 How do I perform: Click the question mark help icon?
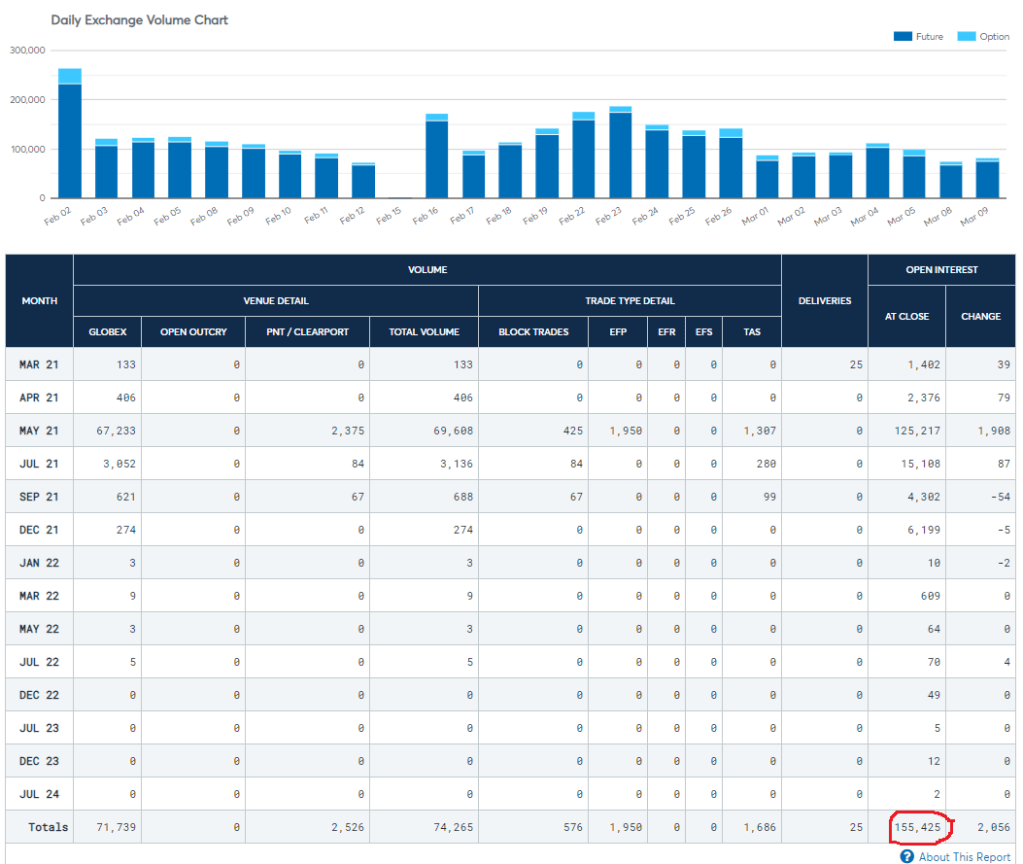(x=906, y=856)
